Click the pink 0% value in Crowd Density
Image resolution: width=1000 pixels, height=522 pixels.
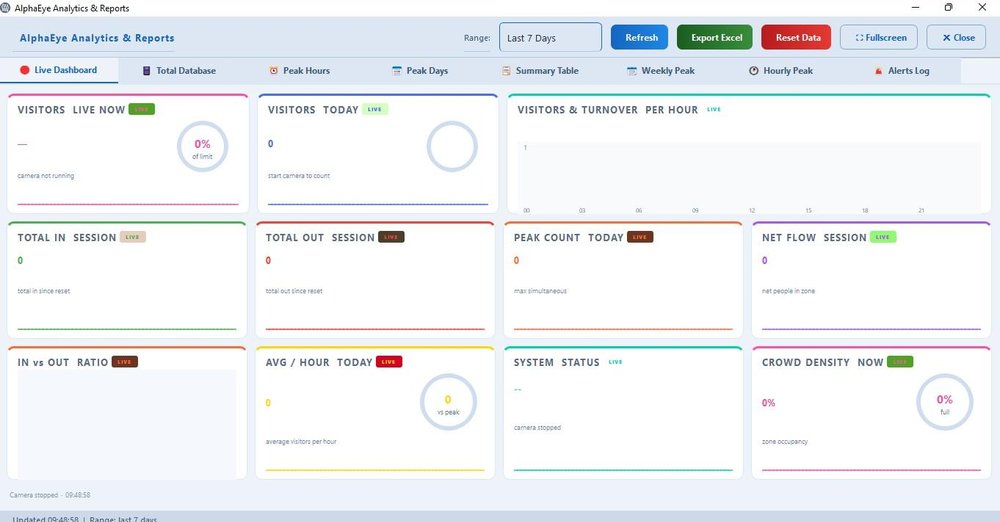pos(768,403)
